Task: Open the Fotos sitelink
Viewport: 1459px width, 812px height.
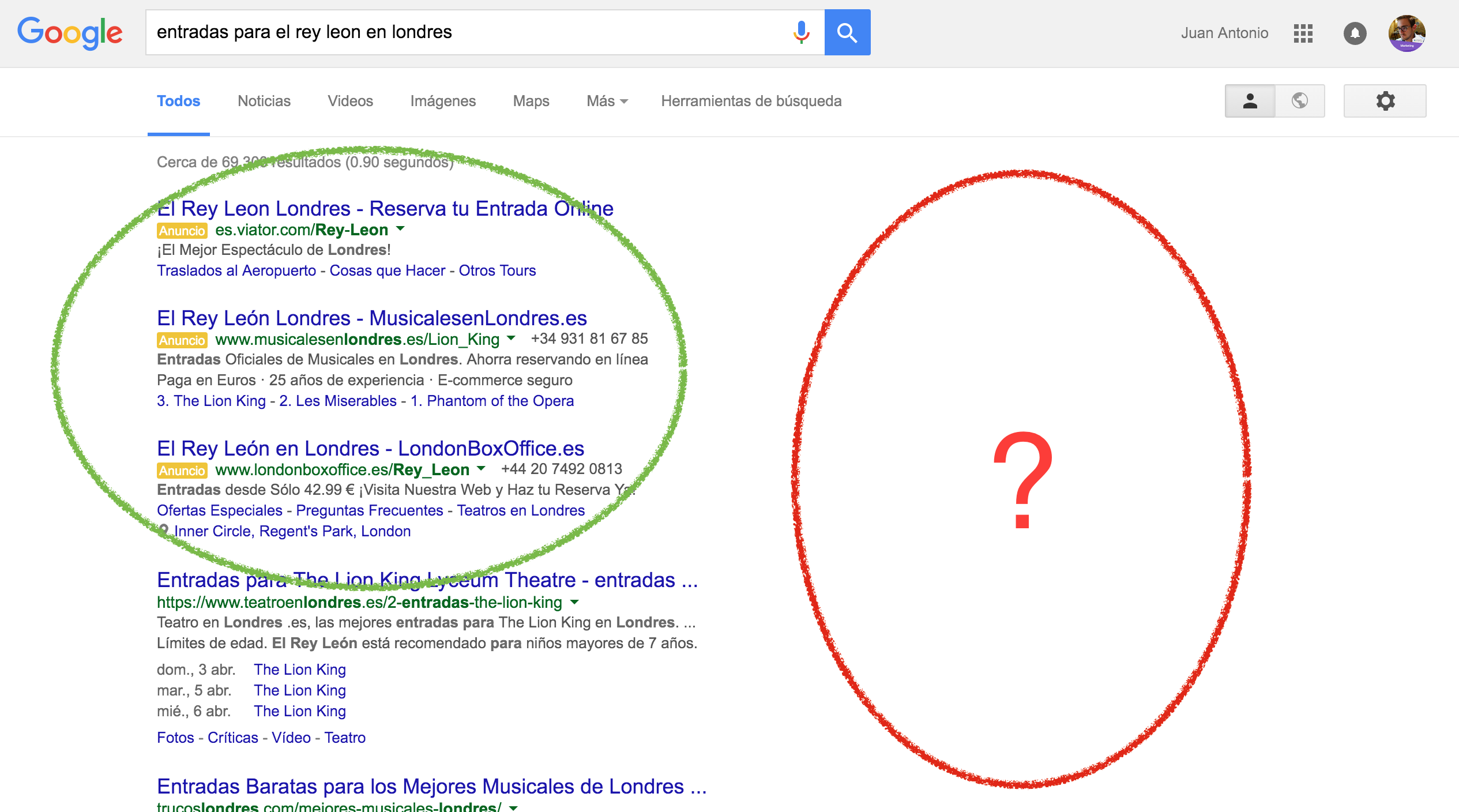Action: pos(175,738)
